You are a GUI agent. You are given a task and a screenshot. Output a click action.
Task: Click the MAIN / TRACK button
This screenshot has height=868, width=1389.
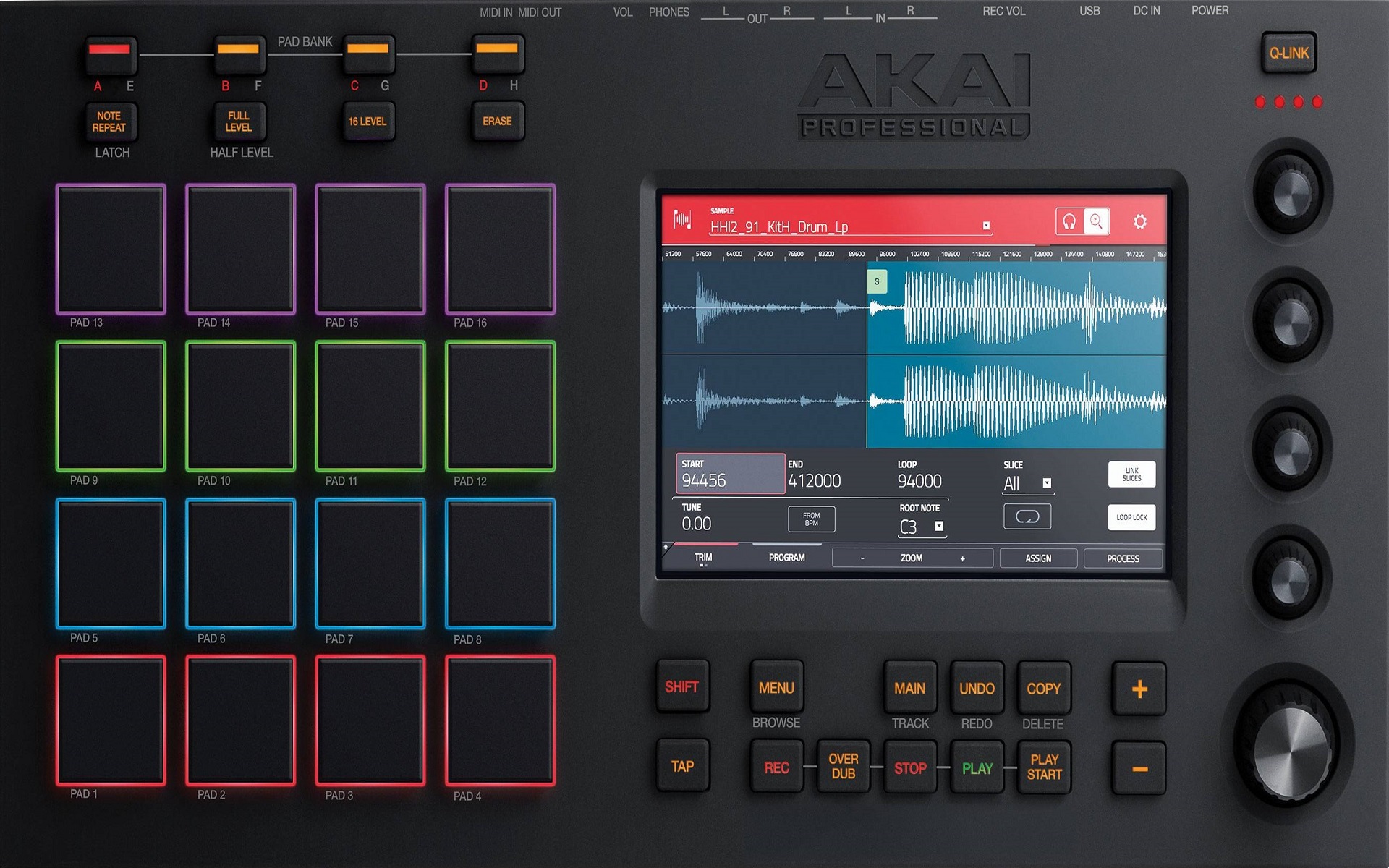click(909, 688)
